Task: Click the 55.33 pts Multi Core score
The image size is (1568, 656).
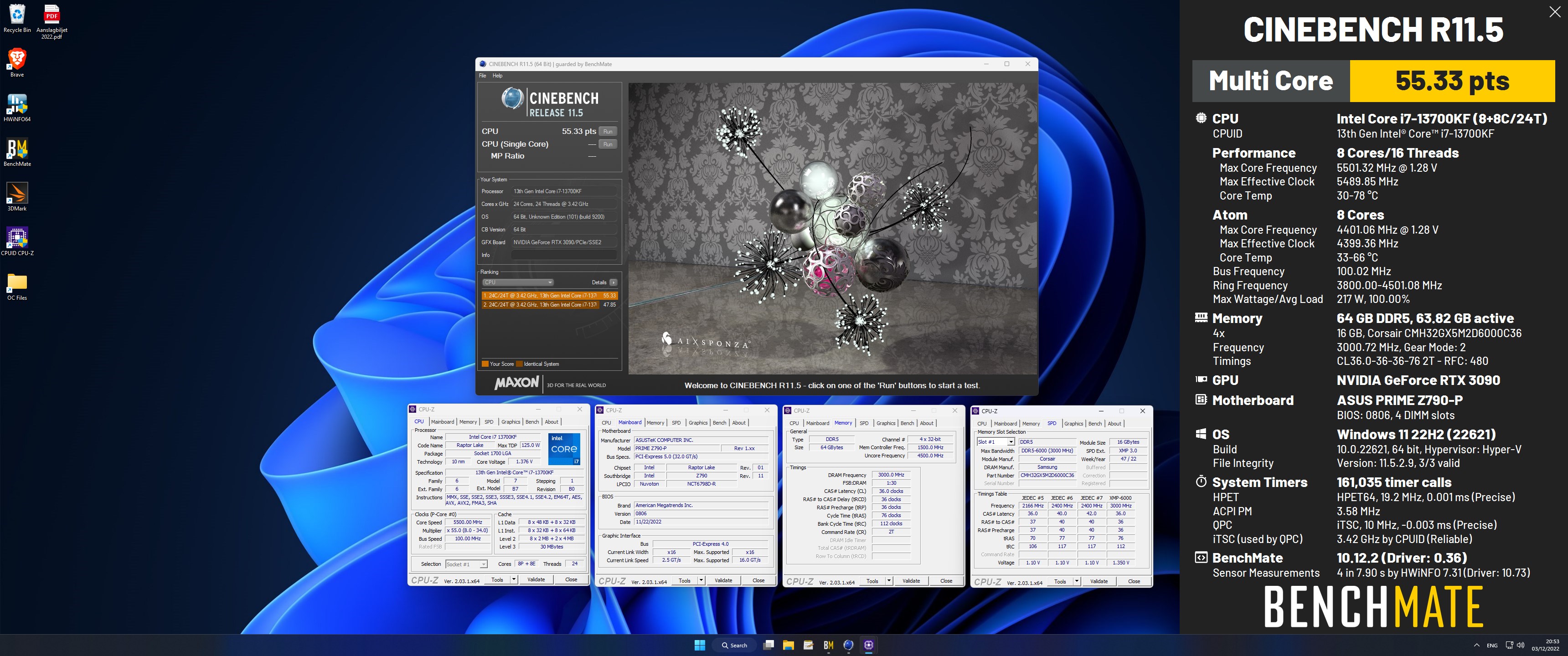Action: click(x=1452, y=81)
